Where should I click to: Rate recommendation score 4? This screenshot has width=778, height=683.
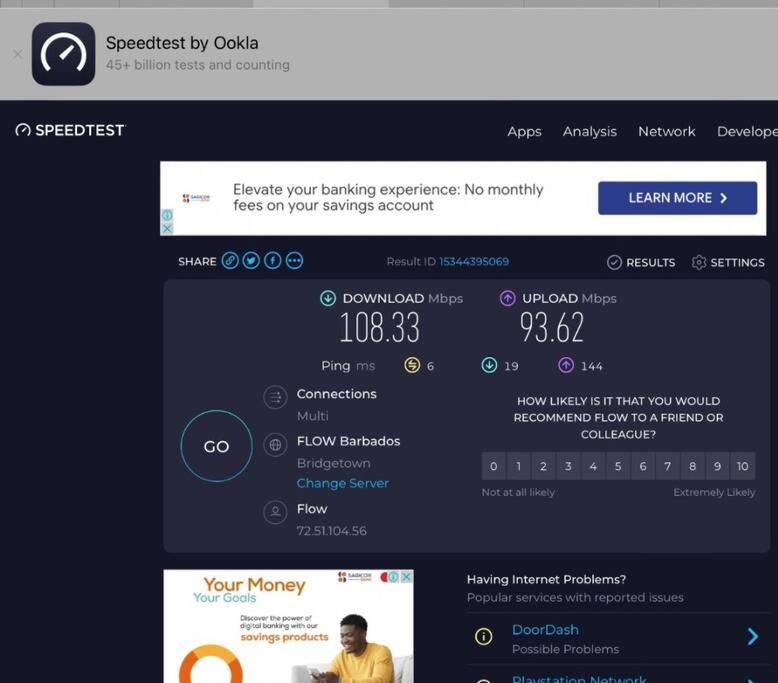pyautogui.click(x=593, y=466)
